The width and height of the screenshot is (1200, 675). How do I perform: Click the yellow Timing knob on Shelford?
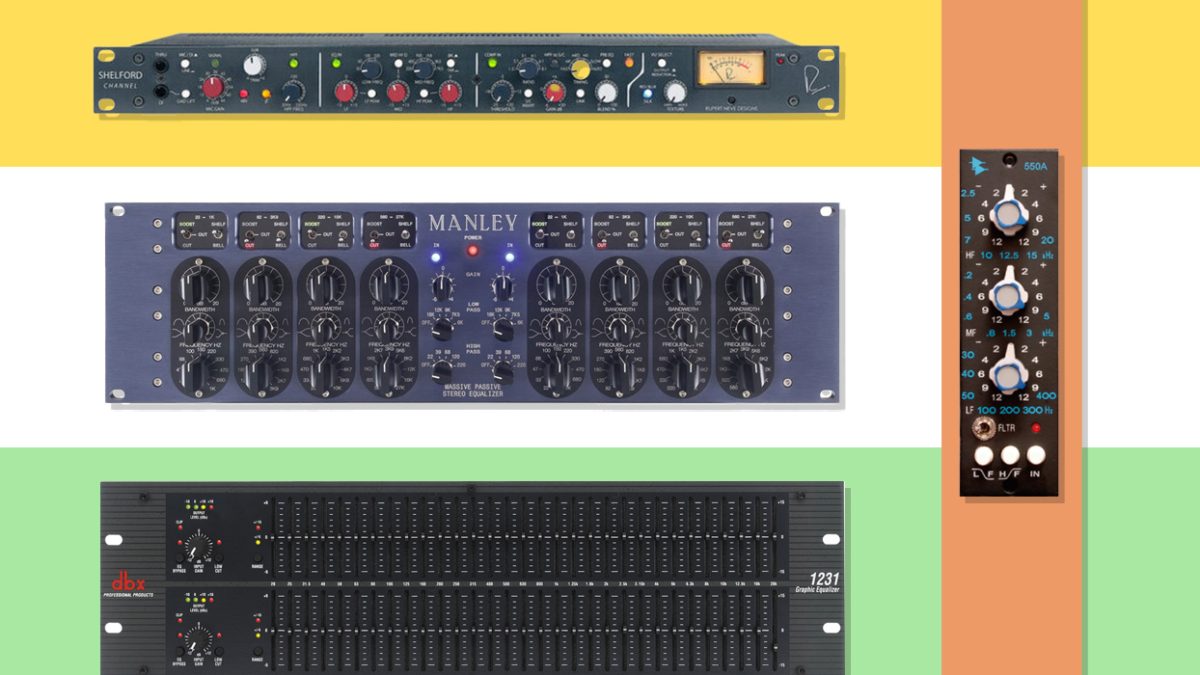coord(579,68)
